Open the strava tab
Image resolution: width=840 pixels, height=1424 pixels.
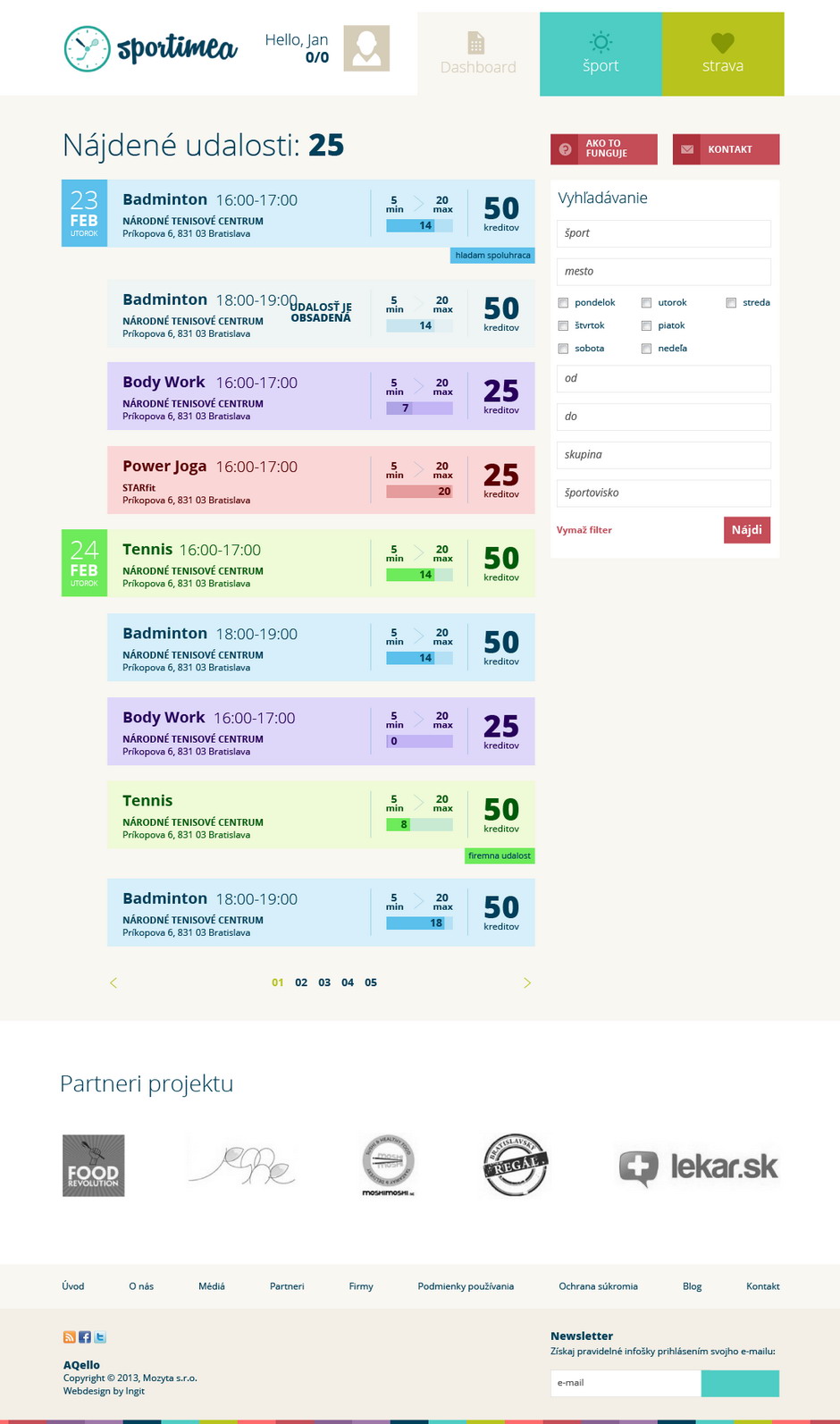pos(723,54)
